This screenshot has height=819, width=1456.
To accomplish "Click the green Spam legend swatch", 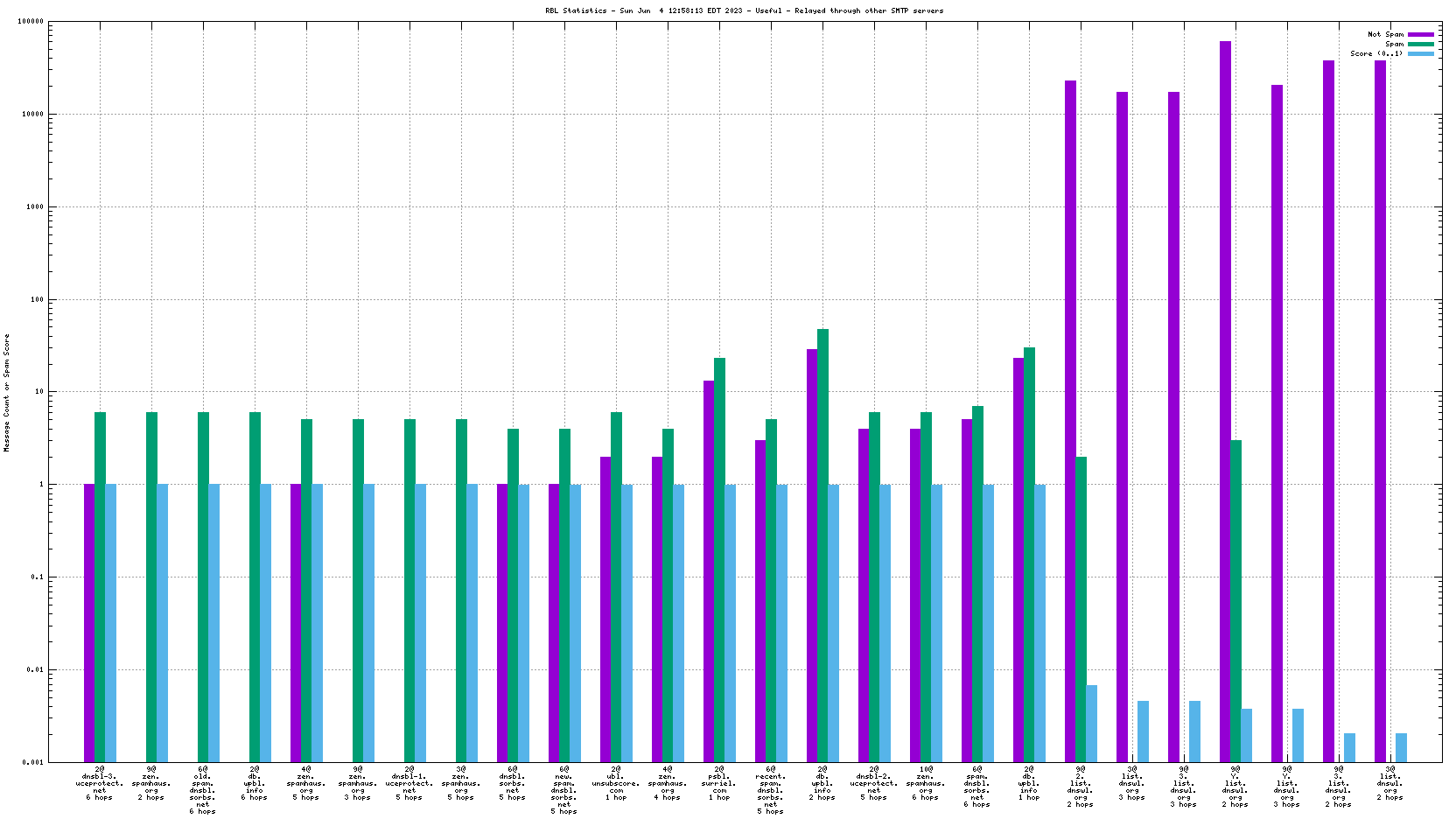I will pos(1420,44).
